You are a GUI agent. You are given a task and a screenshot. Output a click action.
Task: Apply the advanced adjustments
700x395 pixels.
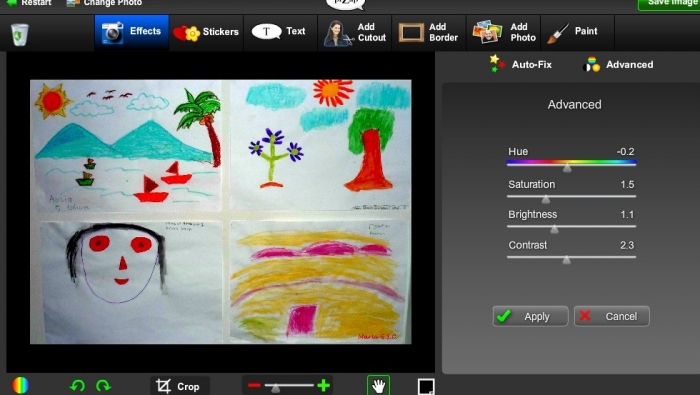(x=530, y=316)
